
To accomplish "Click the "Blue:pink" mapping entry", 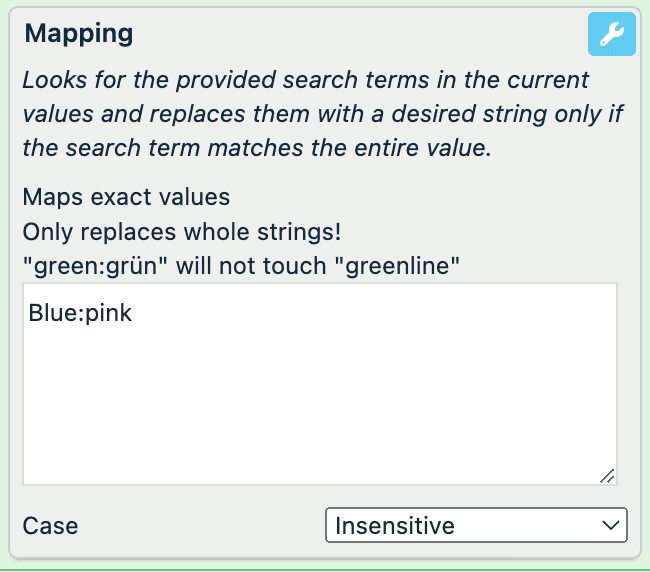I will 80,313.
